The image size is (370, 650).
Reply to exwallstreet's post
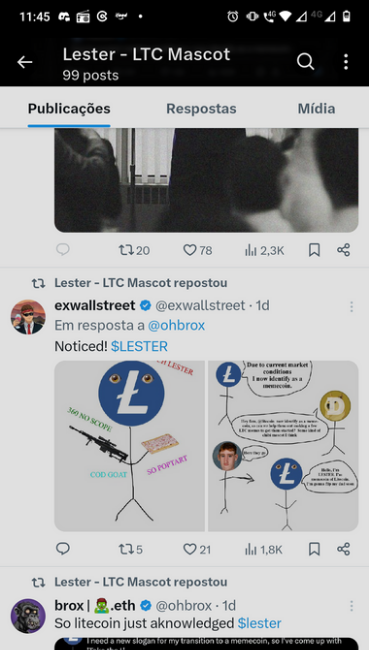[63, 549]
